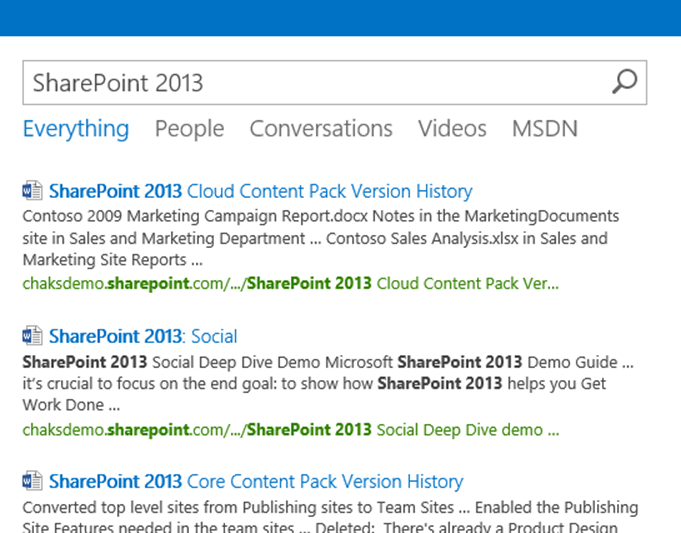The width and height of the screenshot is (681, 533).
Task: Open the Conversations tab
Action: coord(321,129)
